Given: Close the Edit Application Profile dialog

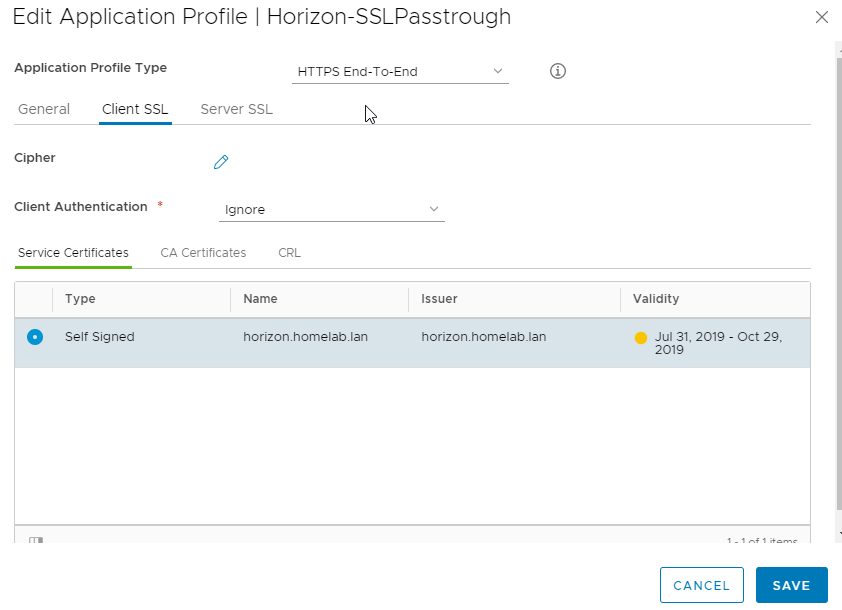Looking at the screenshot, I should point(822,17).
